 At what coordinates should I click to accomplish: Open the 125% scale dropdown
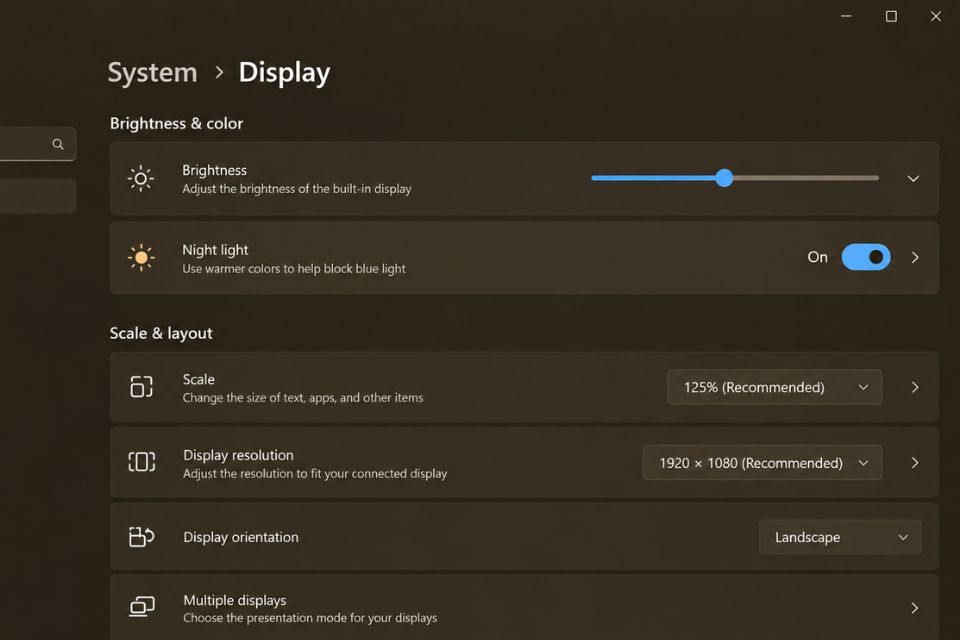click(x=774, y=387)
